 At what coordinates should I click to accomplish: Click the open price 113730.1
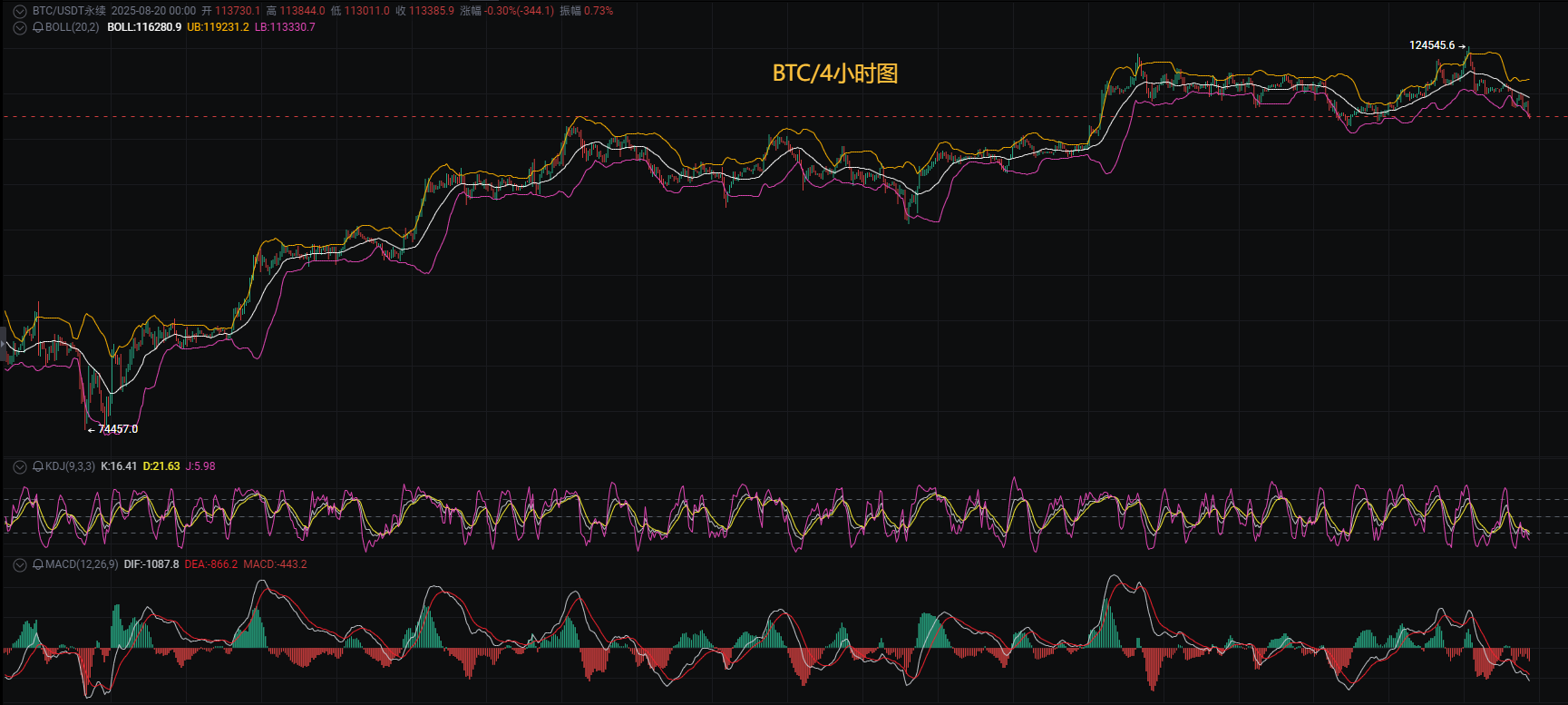click(x=238, y=11)
